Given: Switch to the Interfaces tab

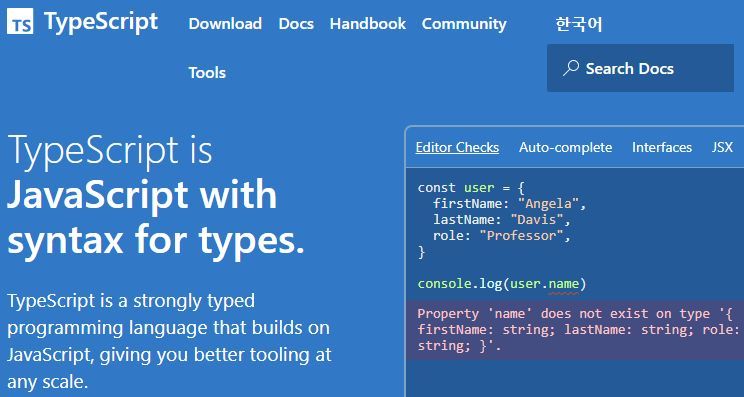Looking at the screenshot, I should (x=662, y=148).
